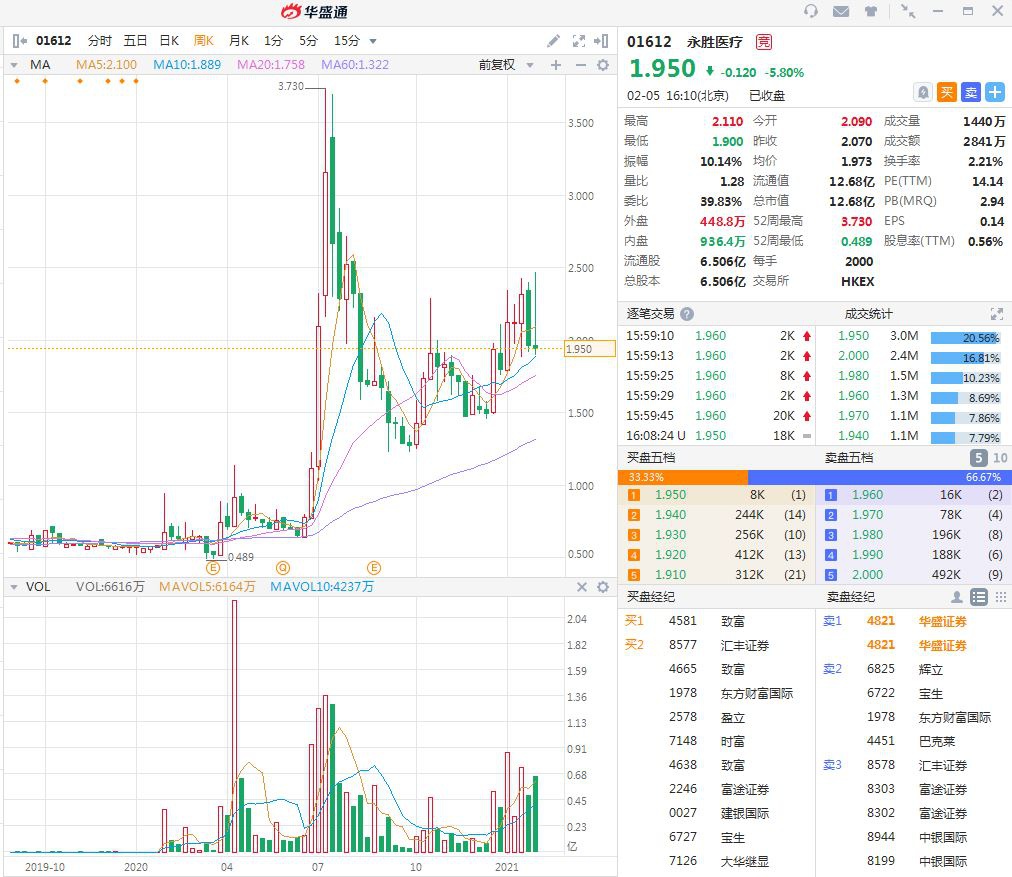Collapse the right quote panel
Screen dimensions: 1012x877
tap(602, 41)
